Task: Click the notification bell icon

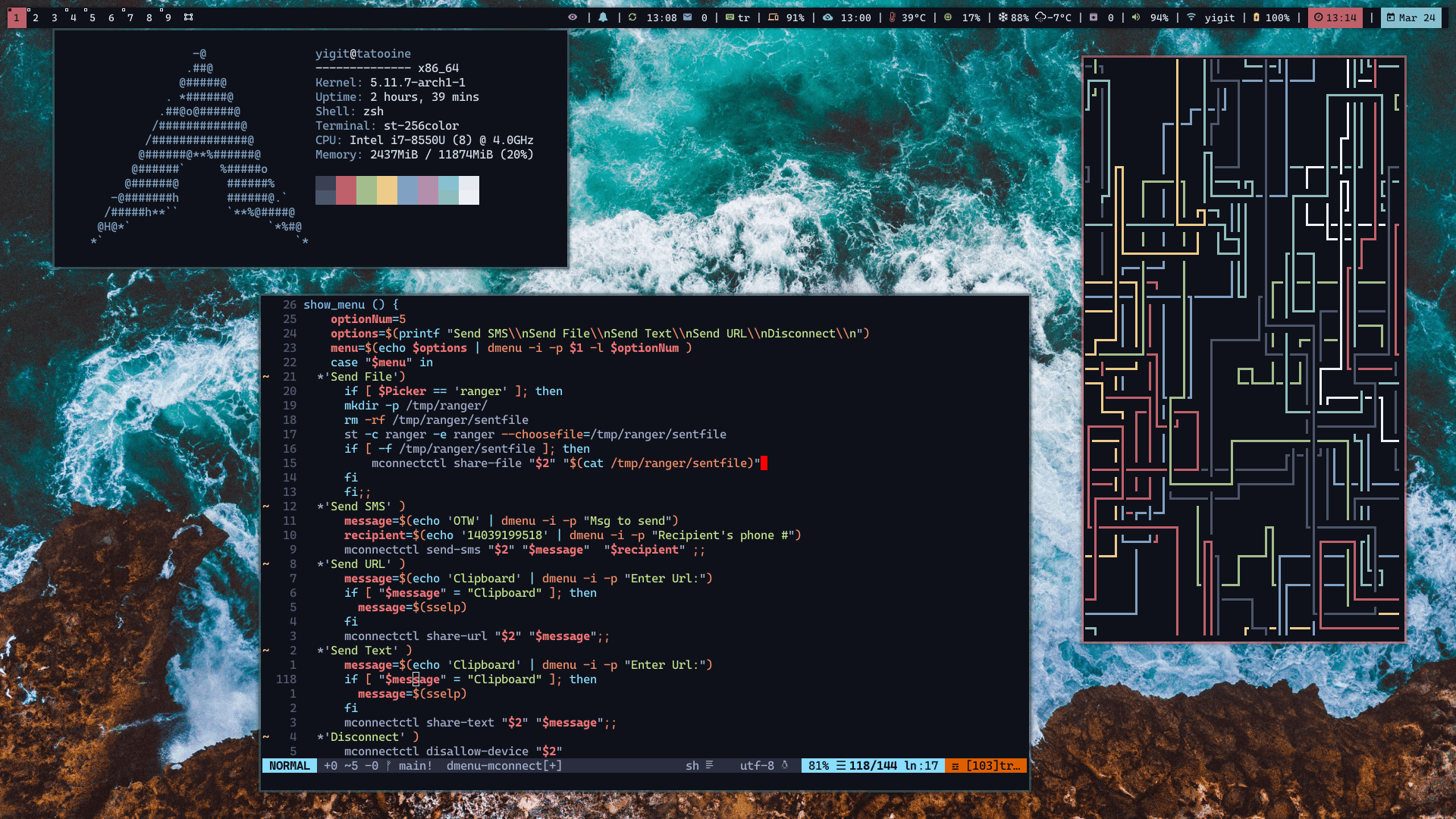Action: point(604,16)
